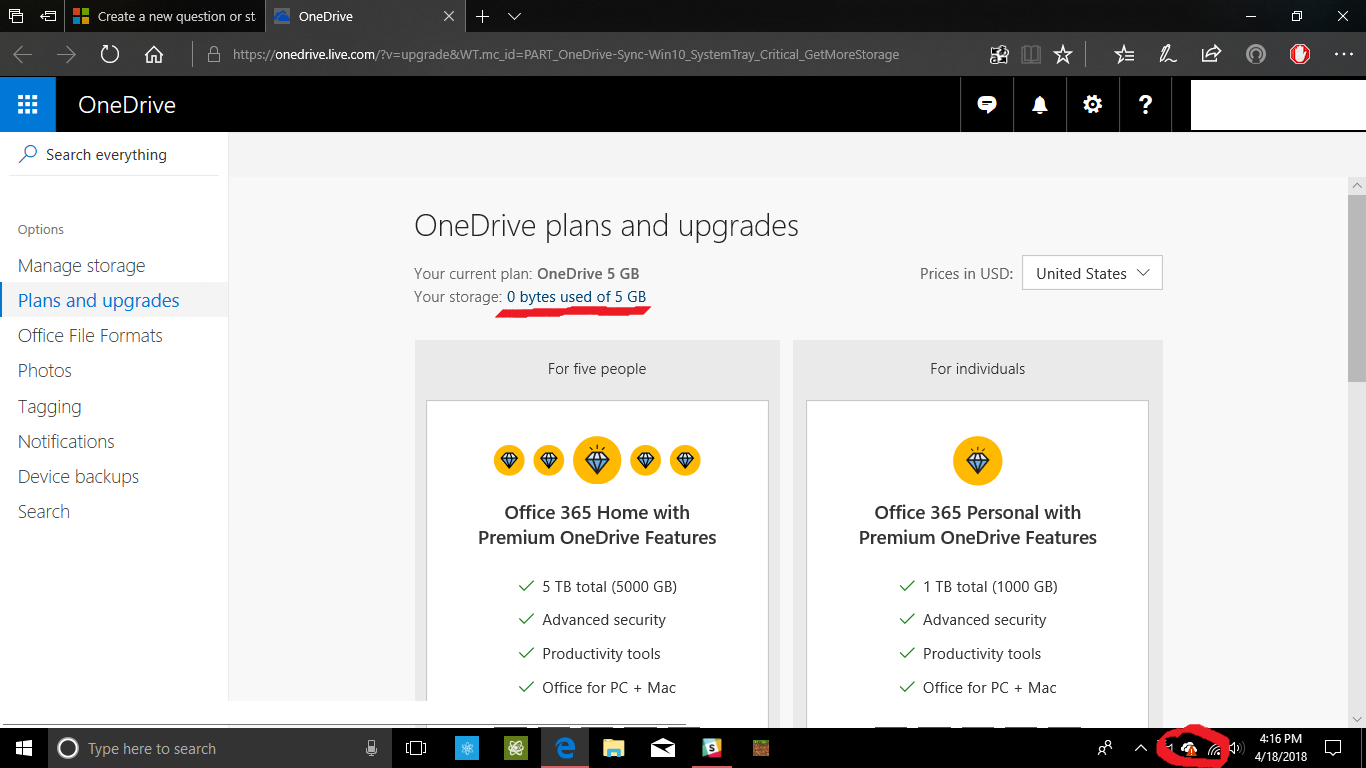This screenshot has width=1366, height=768.
Task: Open the chat/message icon in header
Action: pos(987,104)
